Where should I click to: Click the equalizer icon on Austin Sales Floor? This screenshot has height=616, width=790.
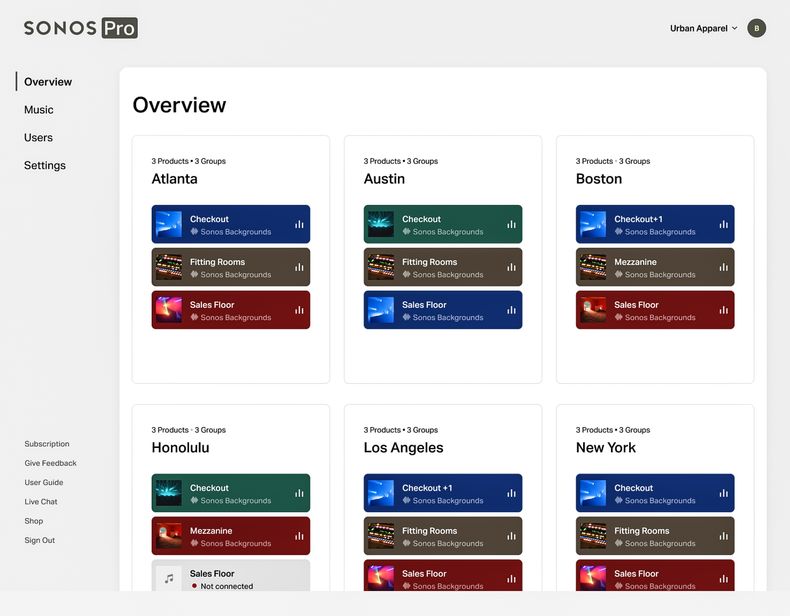tap(511, 310)
